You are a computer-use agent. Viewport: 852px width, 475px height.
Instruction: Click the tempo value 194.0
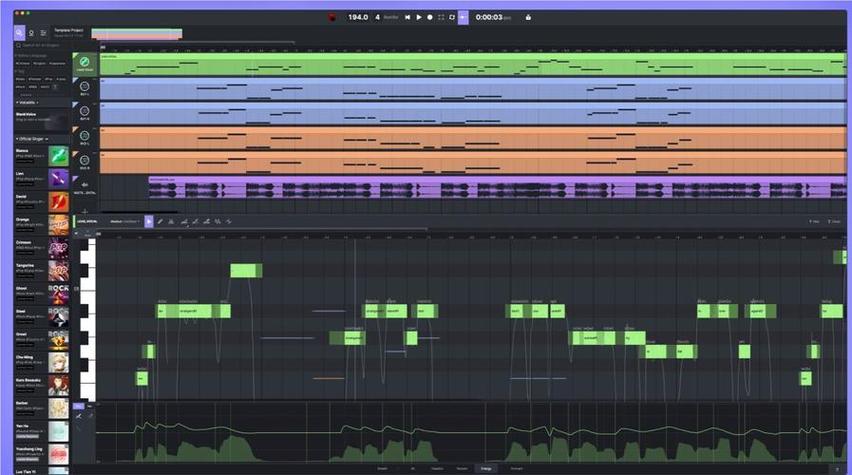pos(358,17)
